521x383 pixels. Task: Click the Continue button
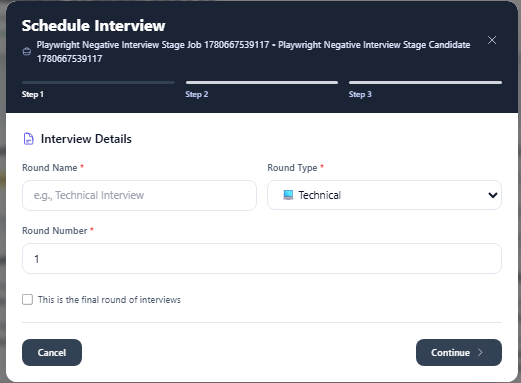(459, 352)
